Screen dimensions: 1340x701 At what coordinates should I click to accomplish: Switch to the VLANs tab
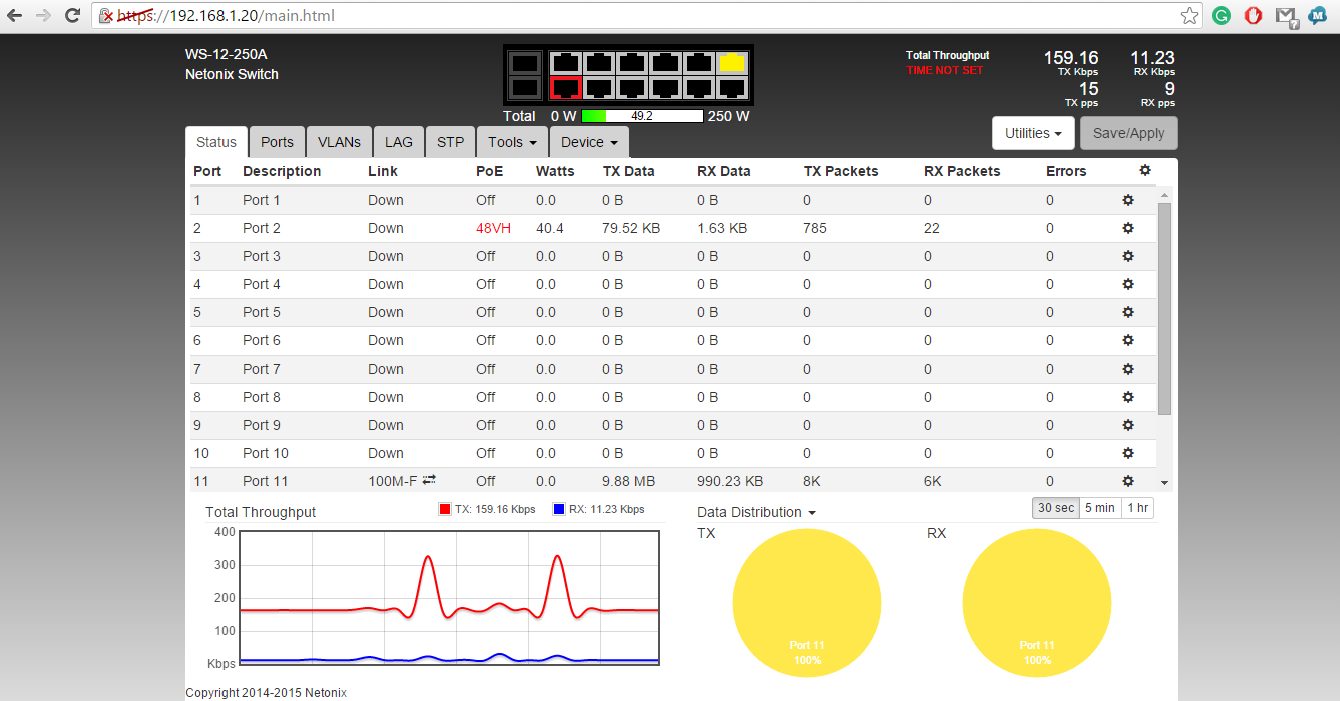(339, 142)
